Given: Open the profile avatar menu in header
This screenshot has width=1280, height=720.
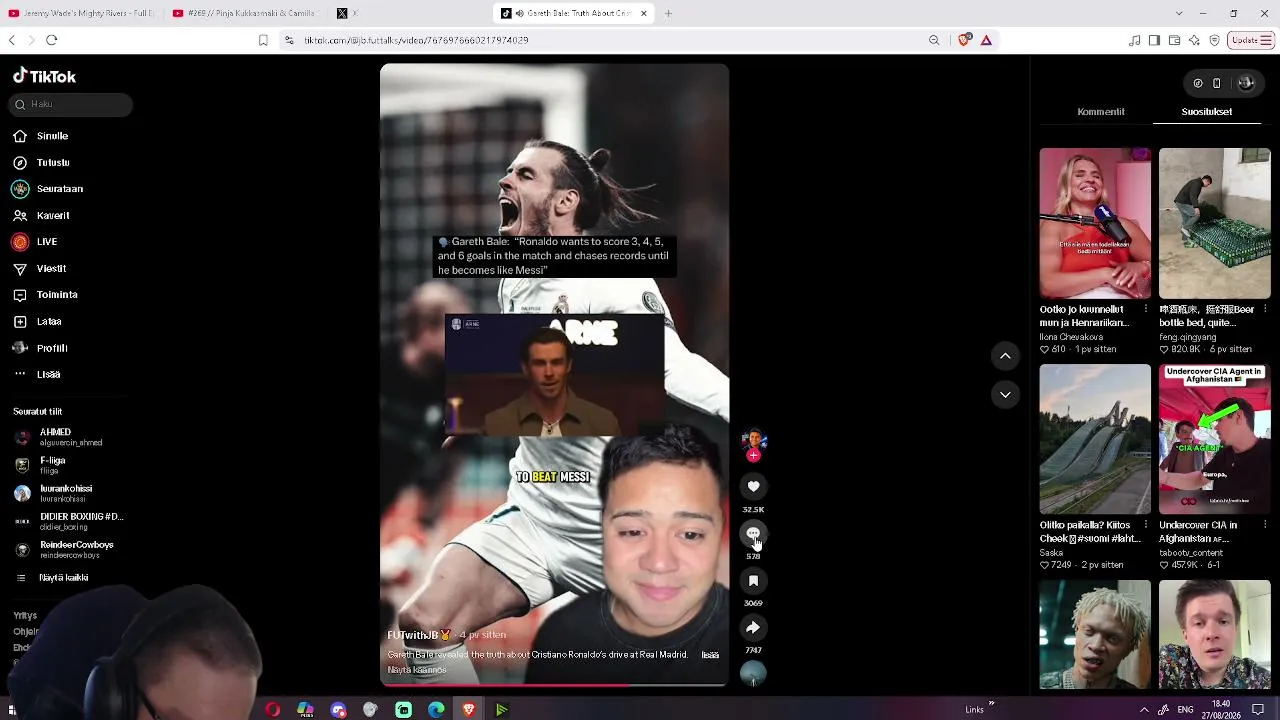Looking at the screenshot, I should pyautogui.click(x=1246, y=83).
